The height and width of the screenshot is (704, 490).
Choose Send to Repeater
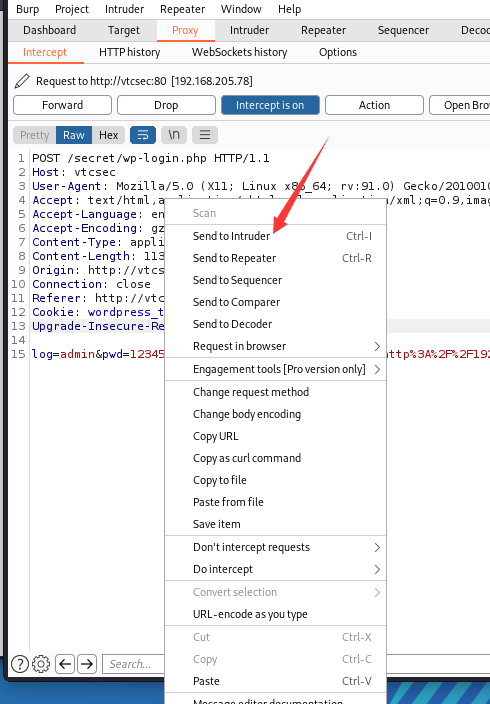(x=275, y=258)
